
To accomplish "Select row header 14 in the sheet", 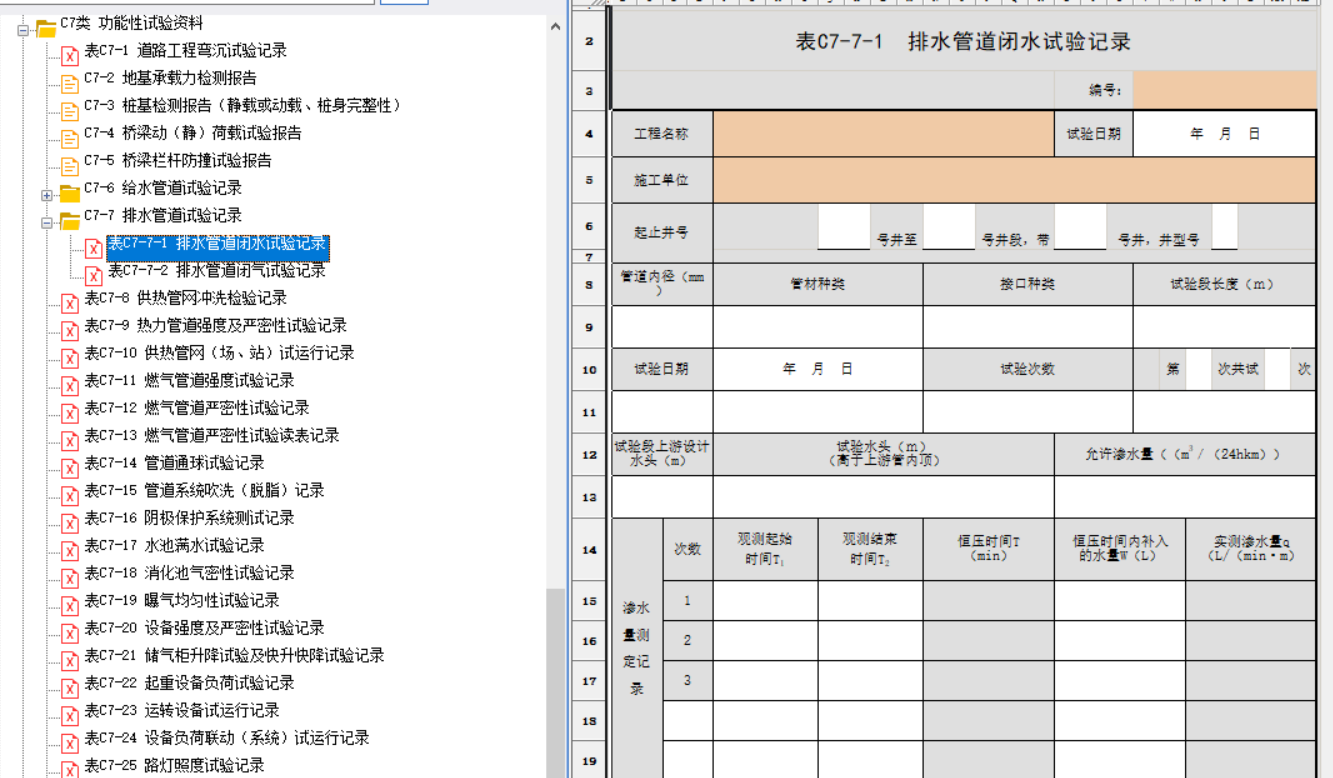I will click(589, 549).
